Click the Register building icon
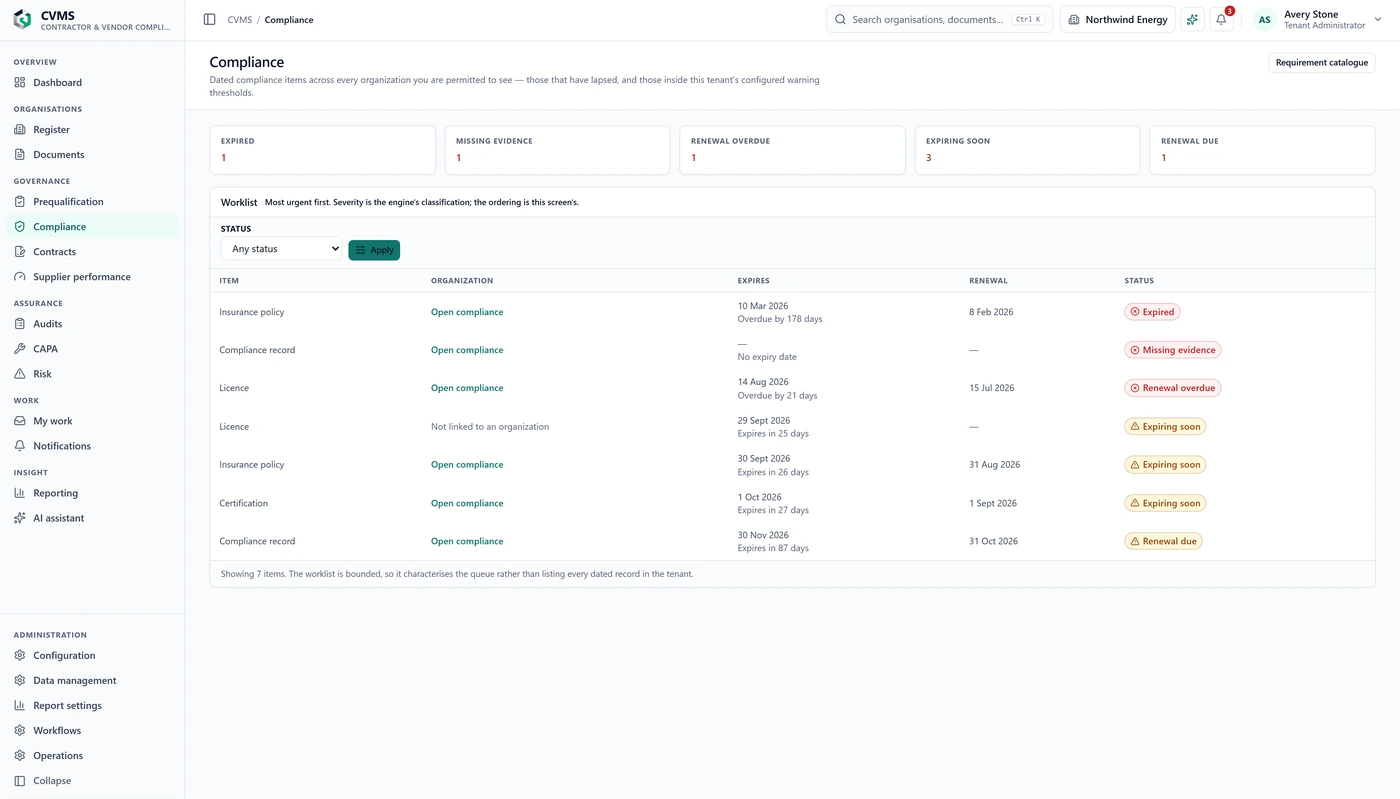The width and height of the screenshot is (1400, 799). pyautogui.click(x=20, y=130)
